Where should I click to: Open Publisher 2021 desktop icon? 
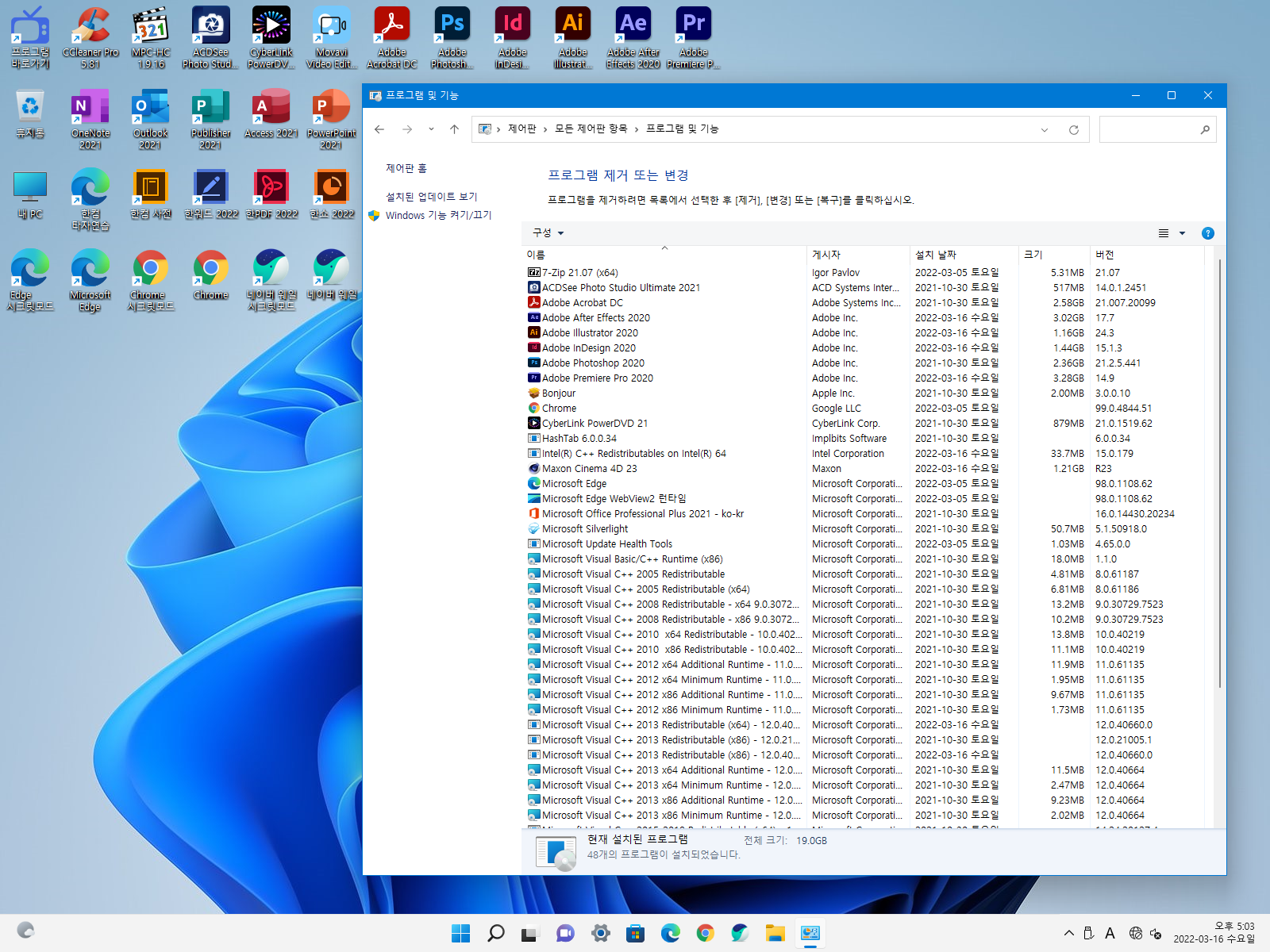(x=210, y=119)
